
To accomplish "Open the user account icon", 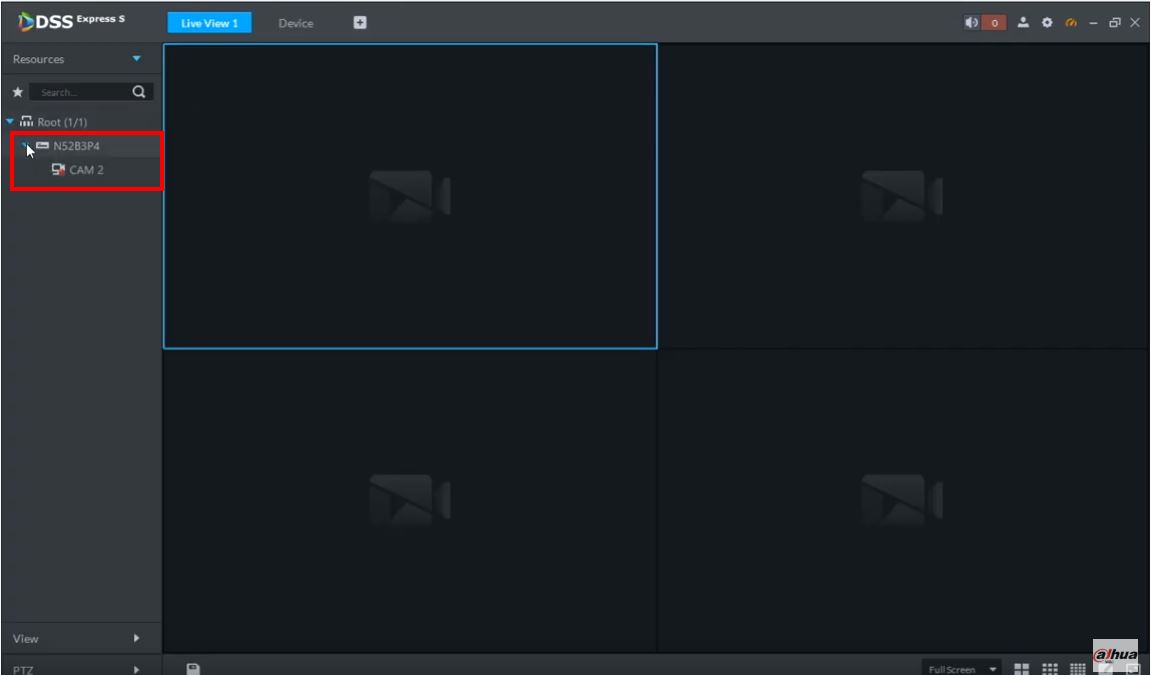I will coord(1023,23).
